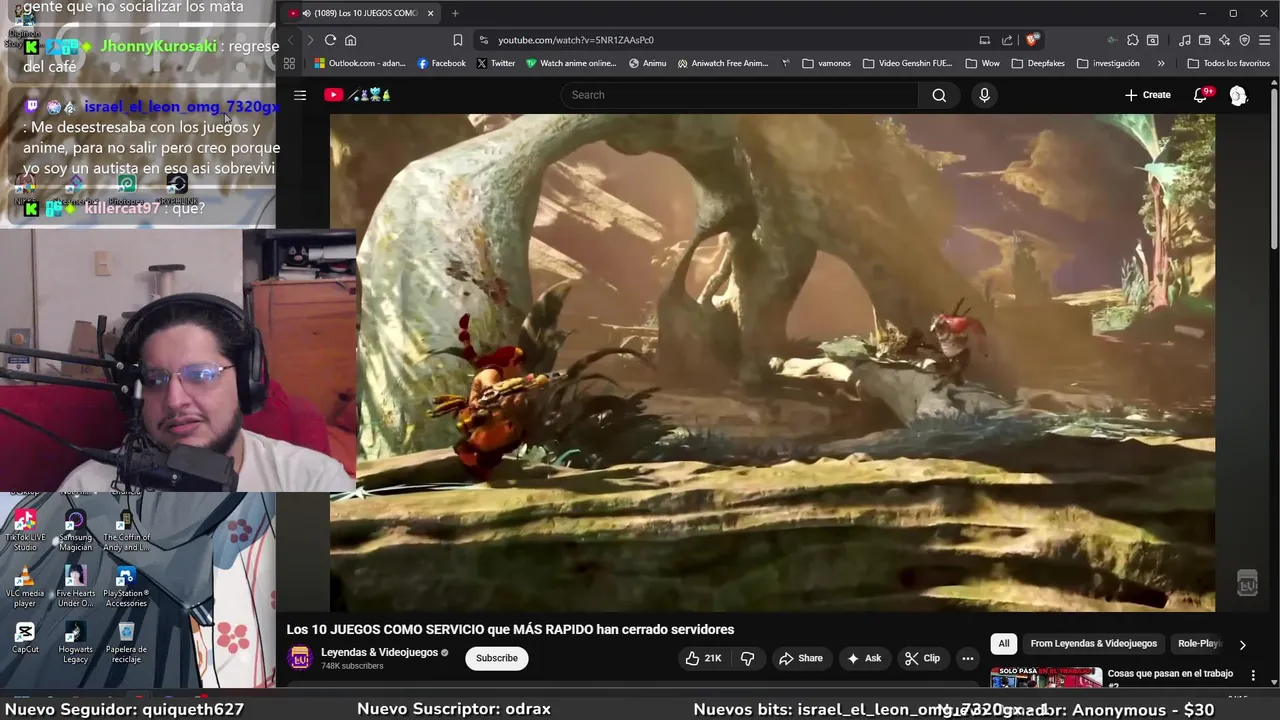The width and height of the screenshot is (1280, 720).
Task: Open Twitter bookmark
Action: point(495,63)
